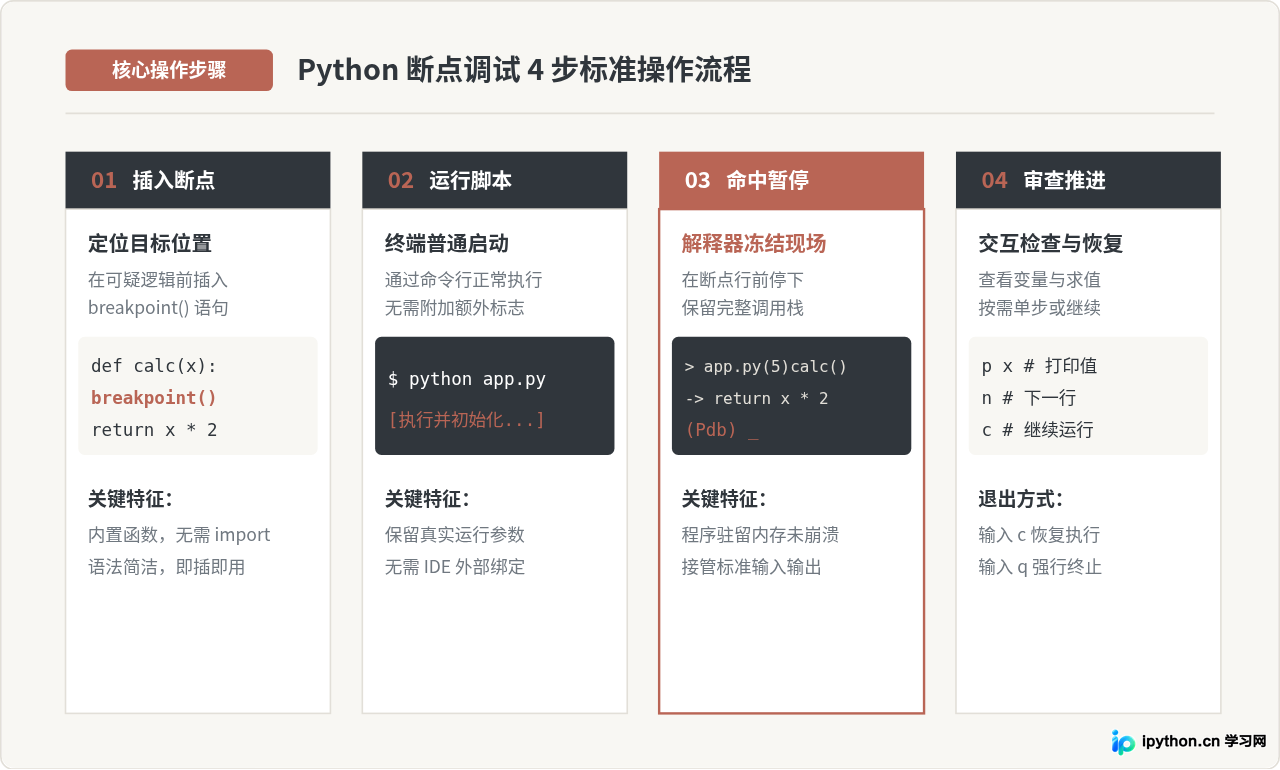Click the title Python 断点调试 4 步标准操作流程
The height and width of the screenshot is (770, 1280).
tap(524, 70)
